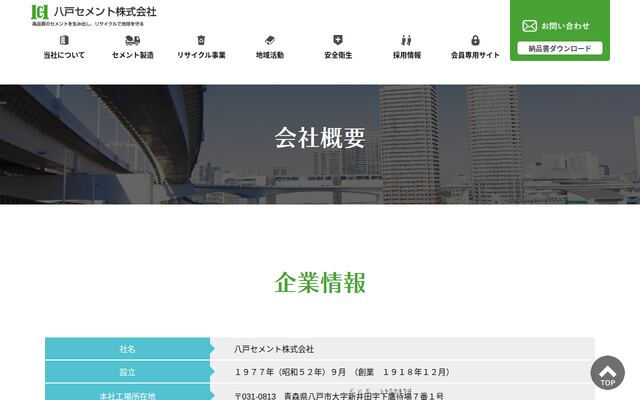Open the 当社について menu item
The width and height of the screenshot is (640, 400).
click(64, 55)
